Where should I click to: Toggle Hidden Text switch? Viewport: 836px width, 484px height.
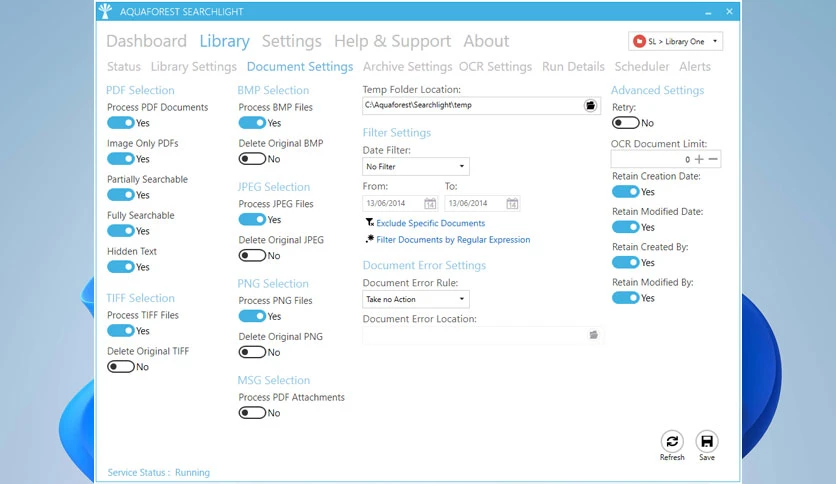pos(120,267)
